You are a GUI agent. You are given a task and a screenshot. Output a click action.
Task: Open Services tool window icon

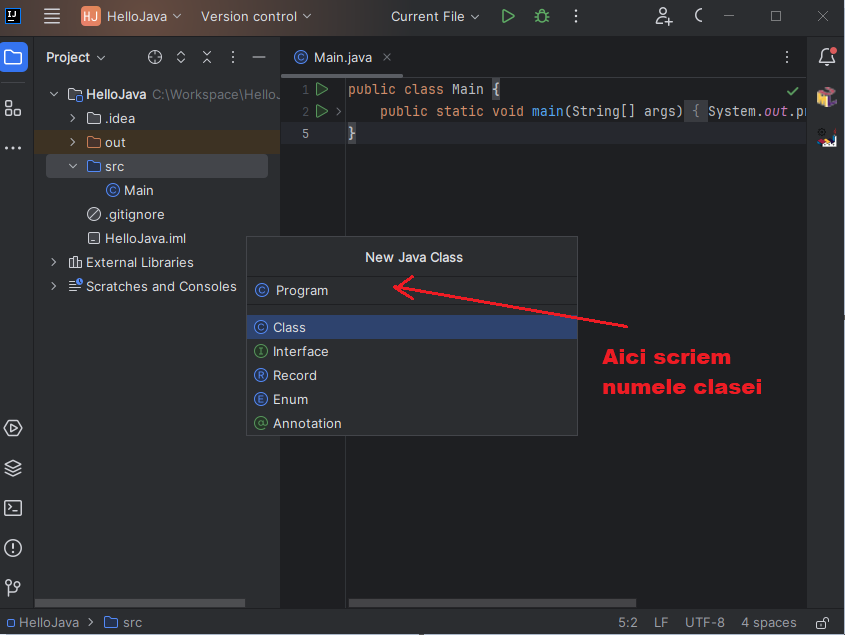point(13,428)
